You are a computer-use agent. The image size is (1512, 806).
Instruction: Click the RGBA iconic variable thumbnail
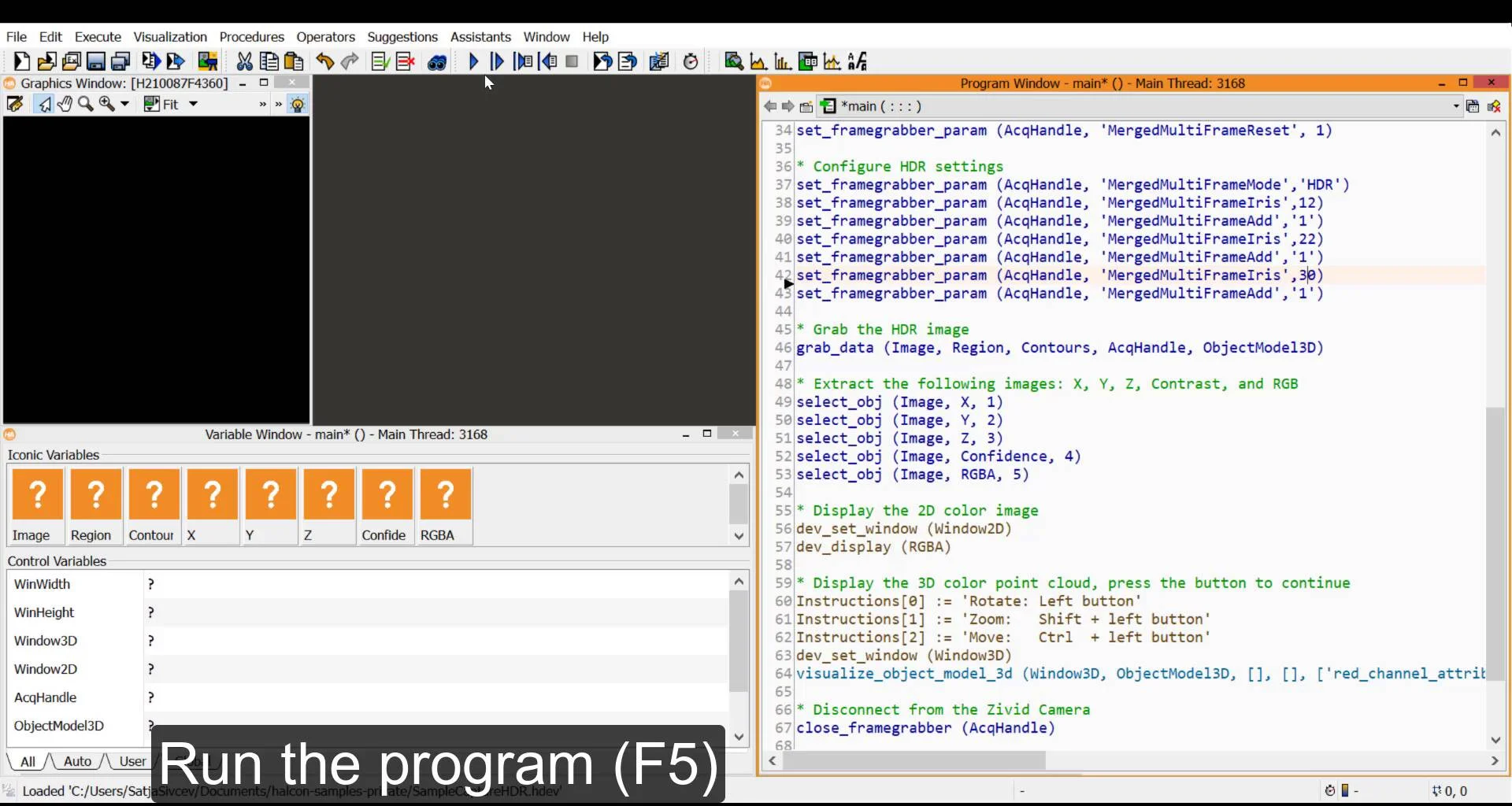446,495
